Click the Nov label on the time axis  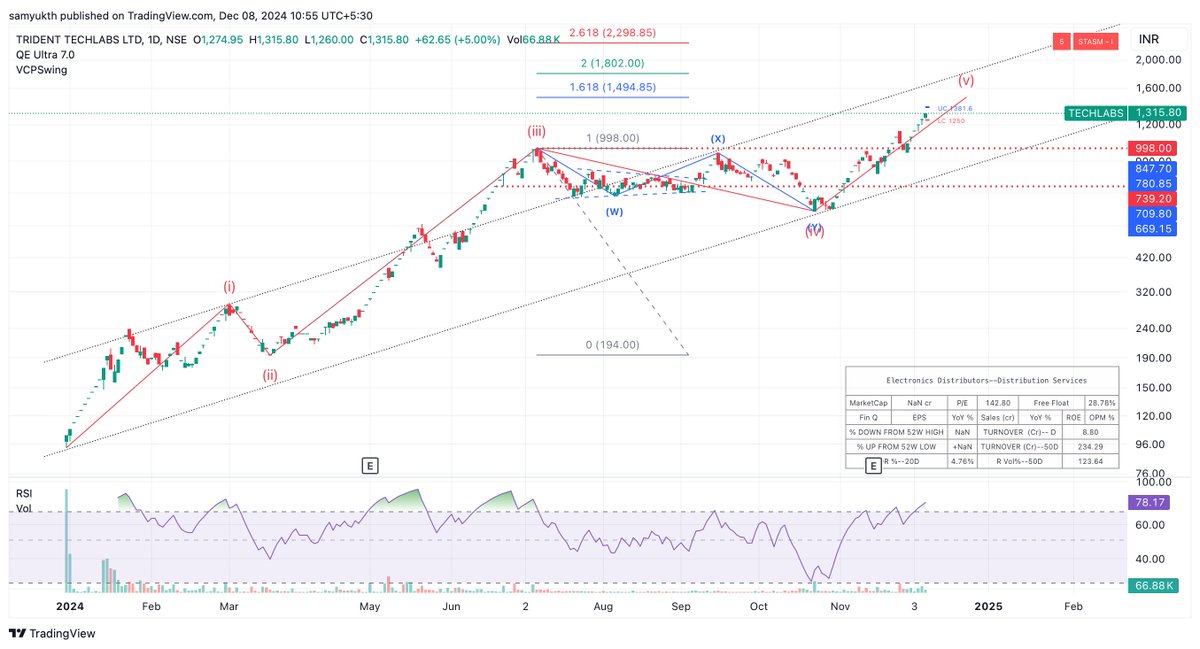click(x=840, y=606)
